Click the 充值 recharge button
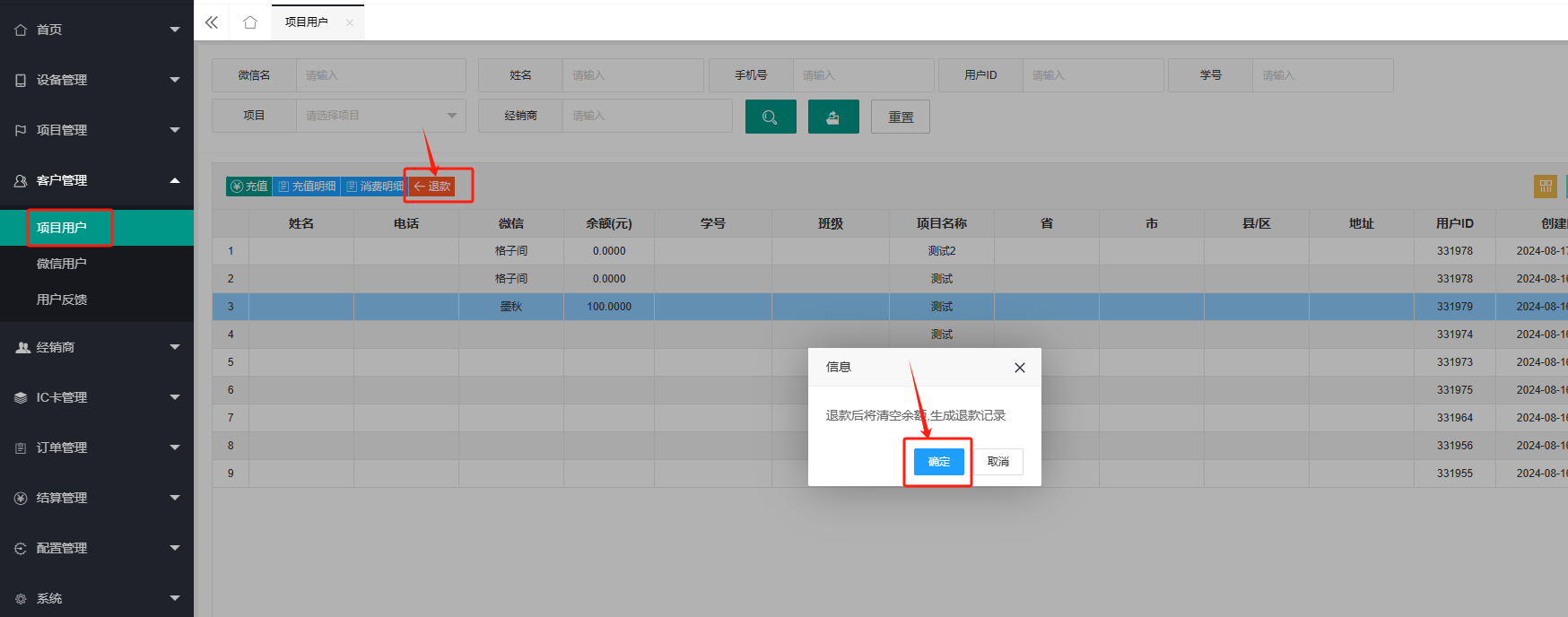This screenshot has height=617, width=1568. coord(248,187)
